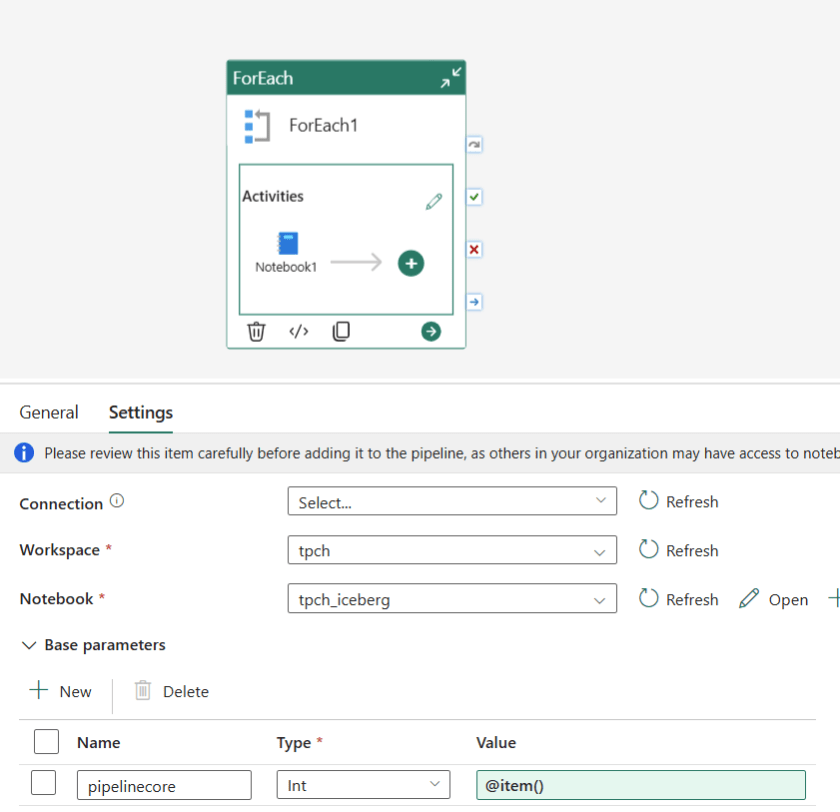Select the green On success checkmark connector

click(x=473, y=196)
